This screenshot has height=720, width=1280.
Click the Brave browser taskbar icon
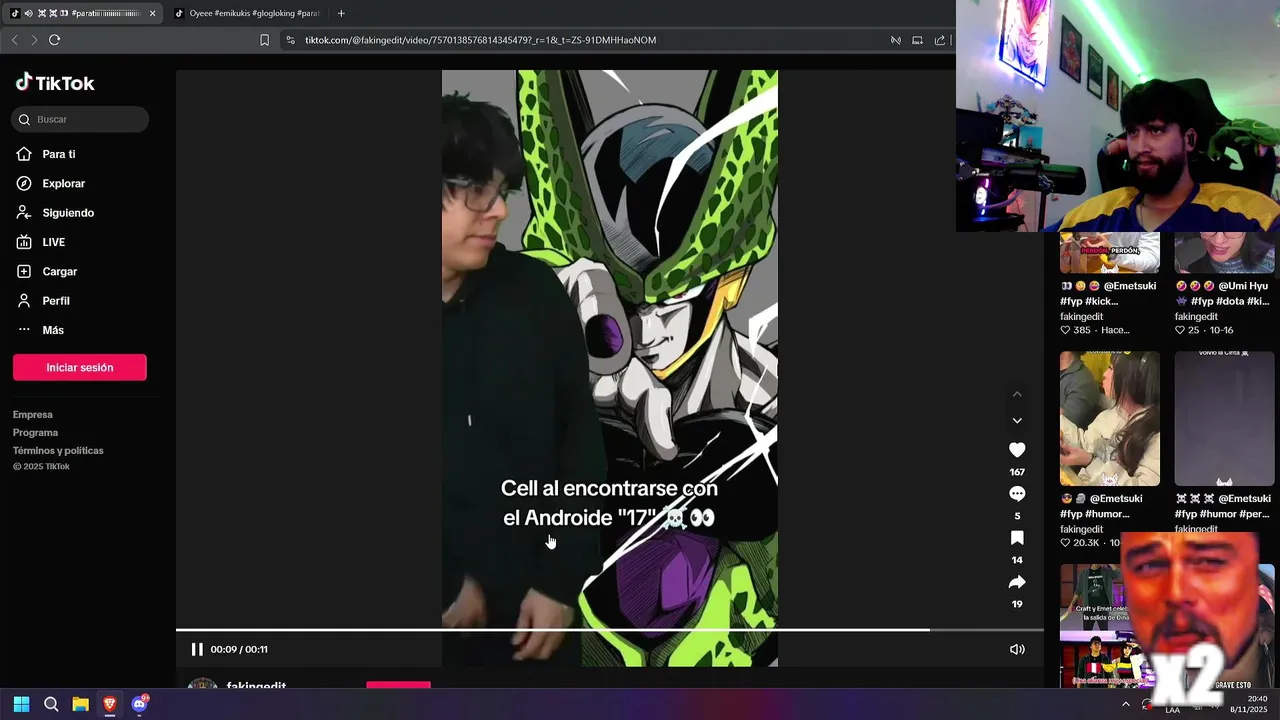click(110, 704)
